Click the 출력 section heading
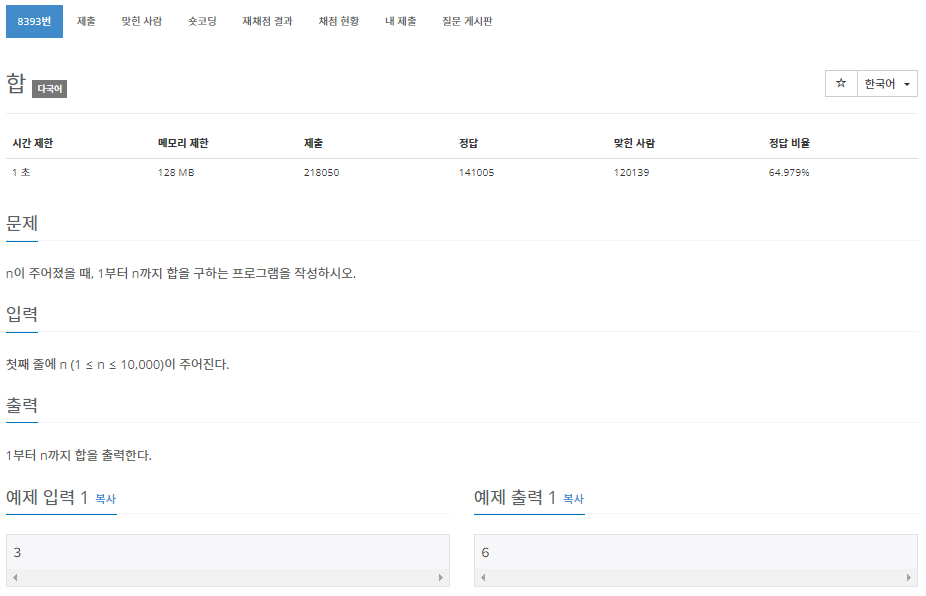Image resolution: width=926 pixels, height=596 pixels. pyautogui.click(x=22, y=405)
